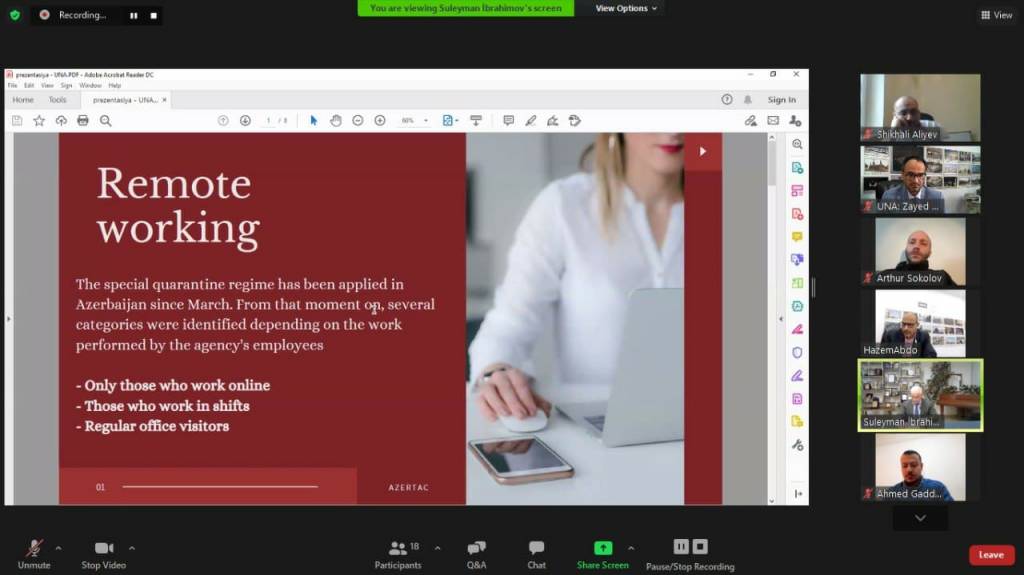
Task: Click the encryption shield icon
Action: point(15,15)
